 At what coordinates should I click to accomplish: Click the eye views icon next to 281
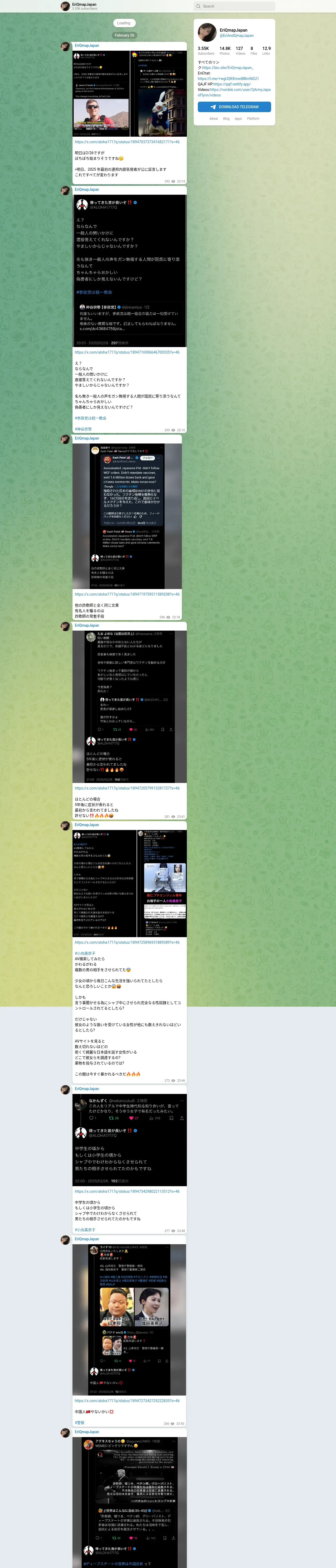pyautogui.click(x=173, y=817)
